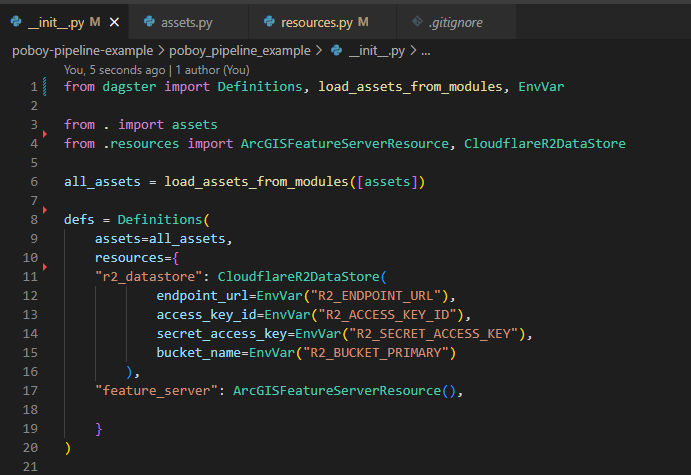Click the Python icon on assets.py tab
Viewport: 691px width, 475px height.
149,22
